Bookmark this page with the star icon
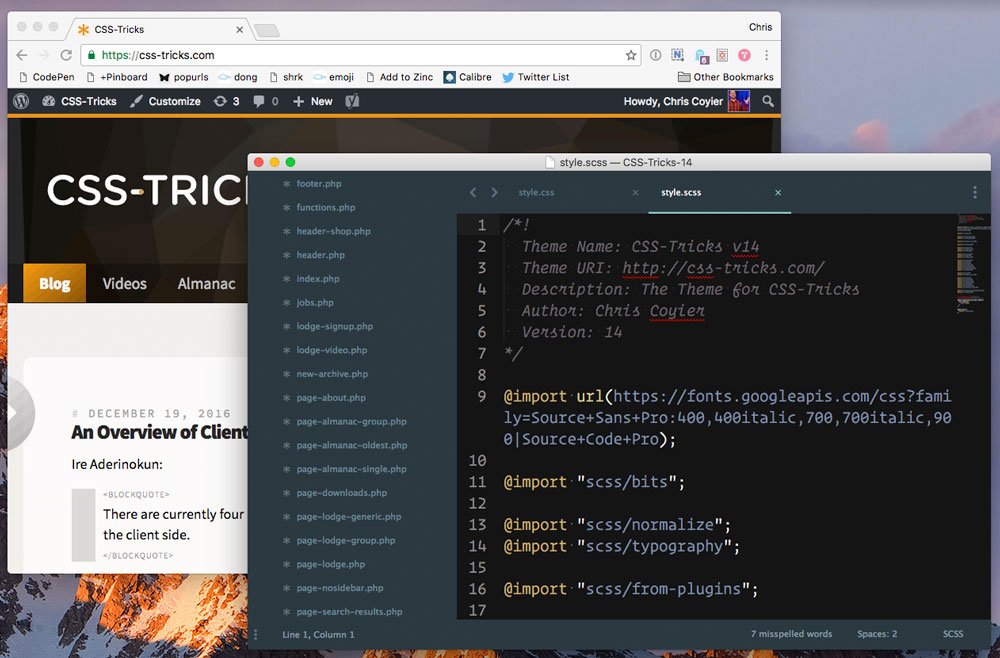The height and width of the screenshot is (658, 1000). (x=631, y=55)
